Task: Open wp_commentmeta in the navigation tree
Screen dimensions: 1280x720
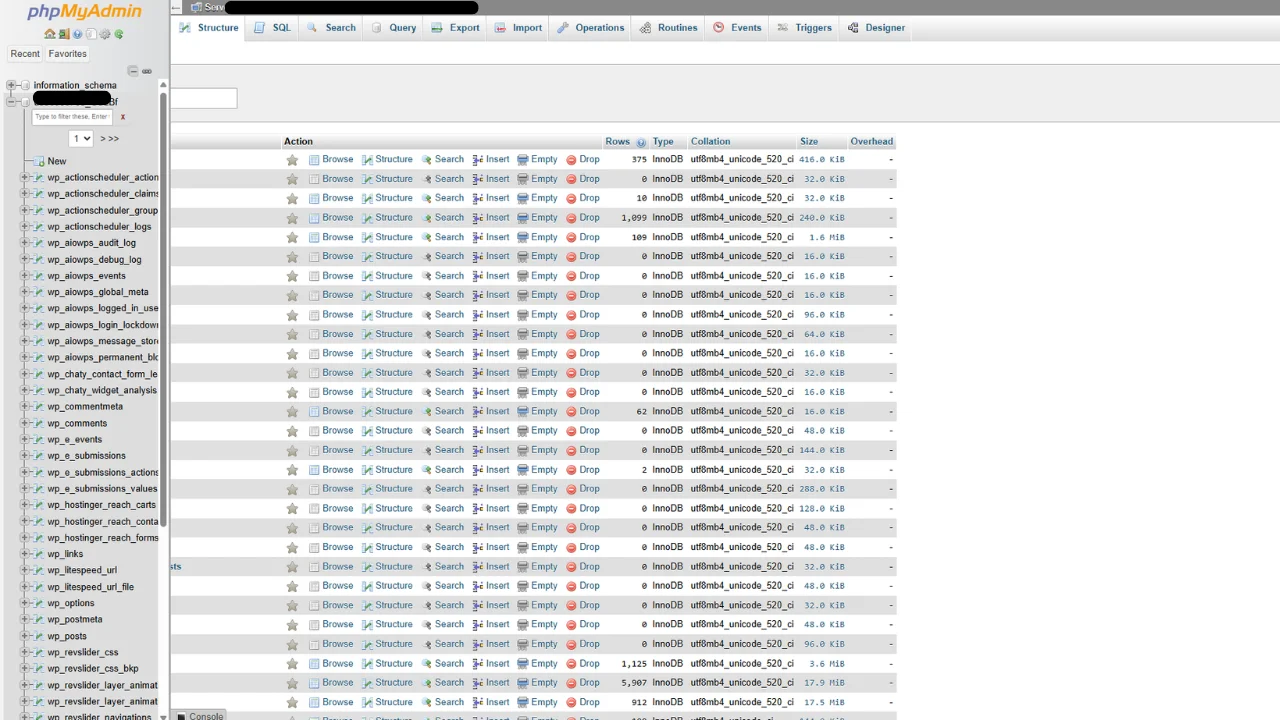Action: pos(85,407)
